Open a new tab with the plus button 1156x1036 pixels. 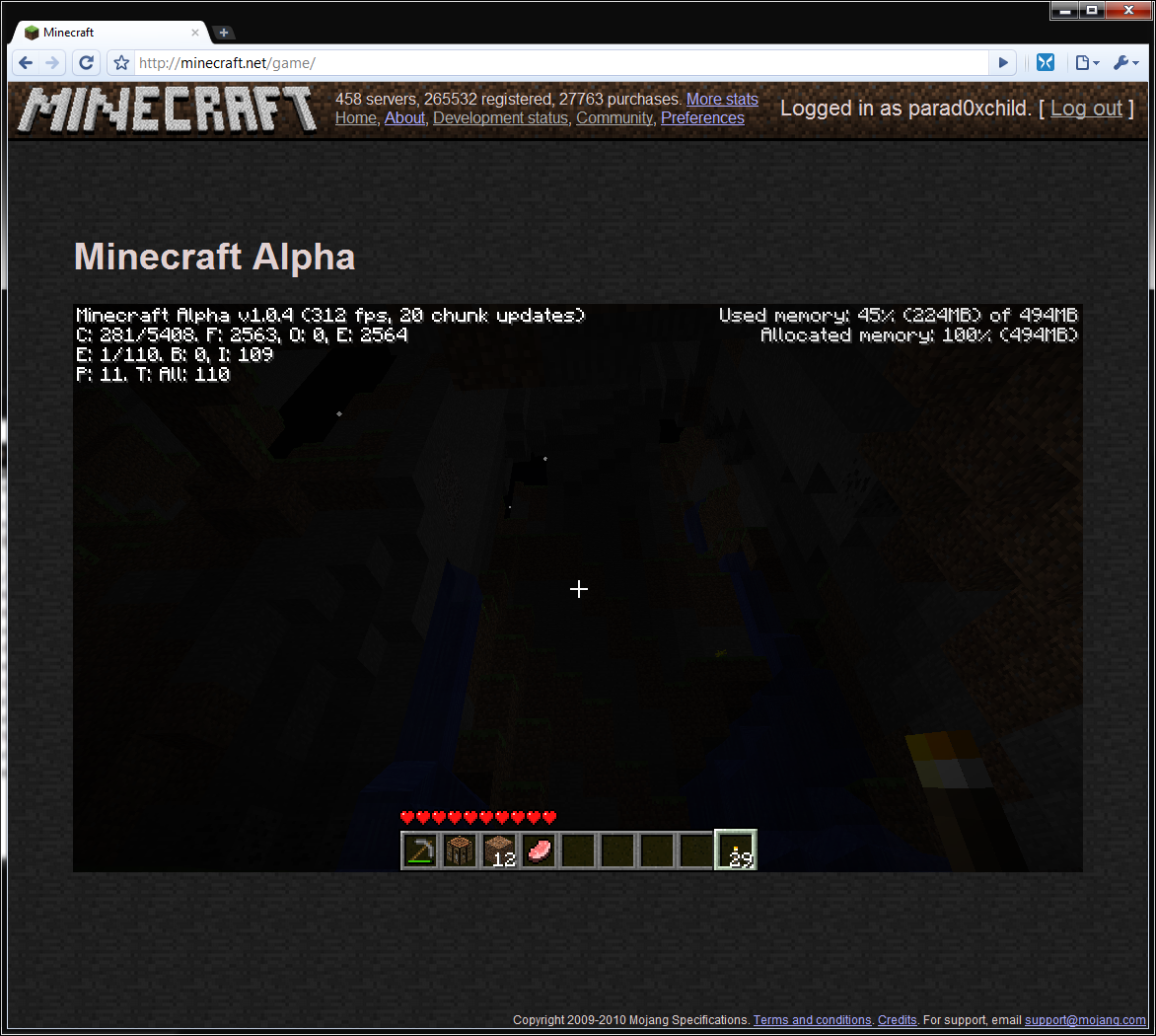pyautogui.click(x=223, y=33)
